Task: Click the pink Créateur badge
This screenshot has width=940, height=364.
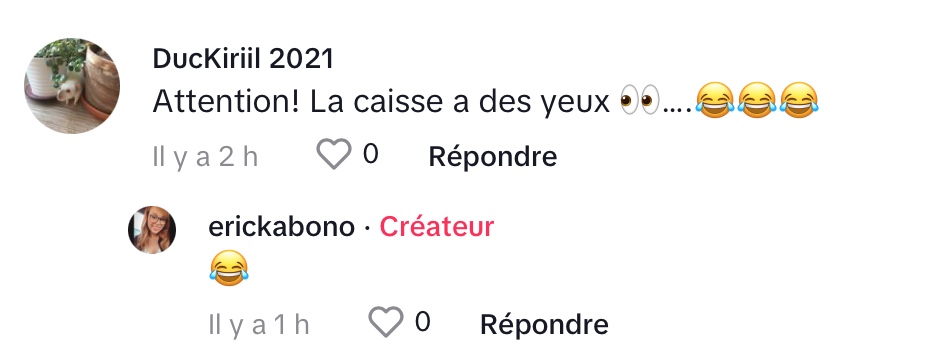Action: 436,227
